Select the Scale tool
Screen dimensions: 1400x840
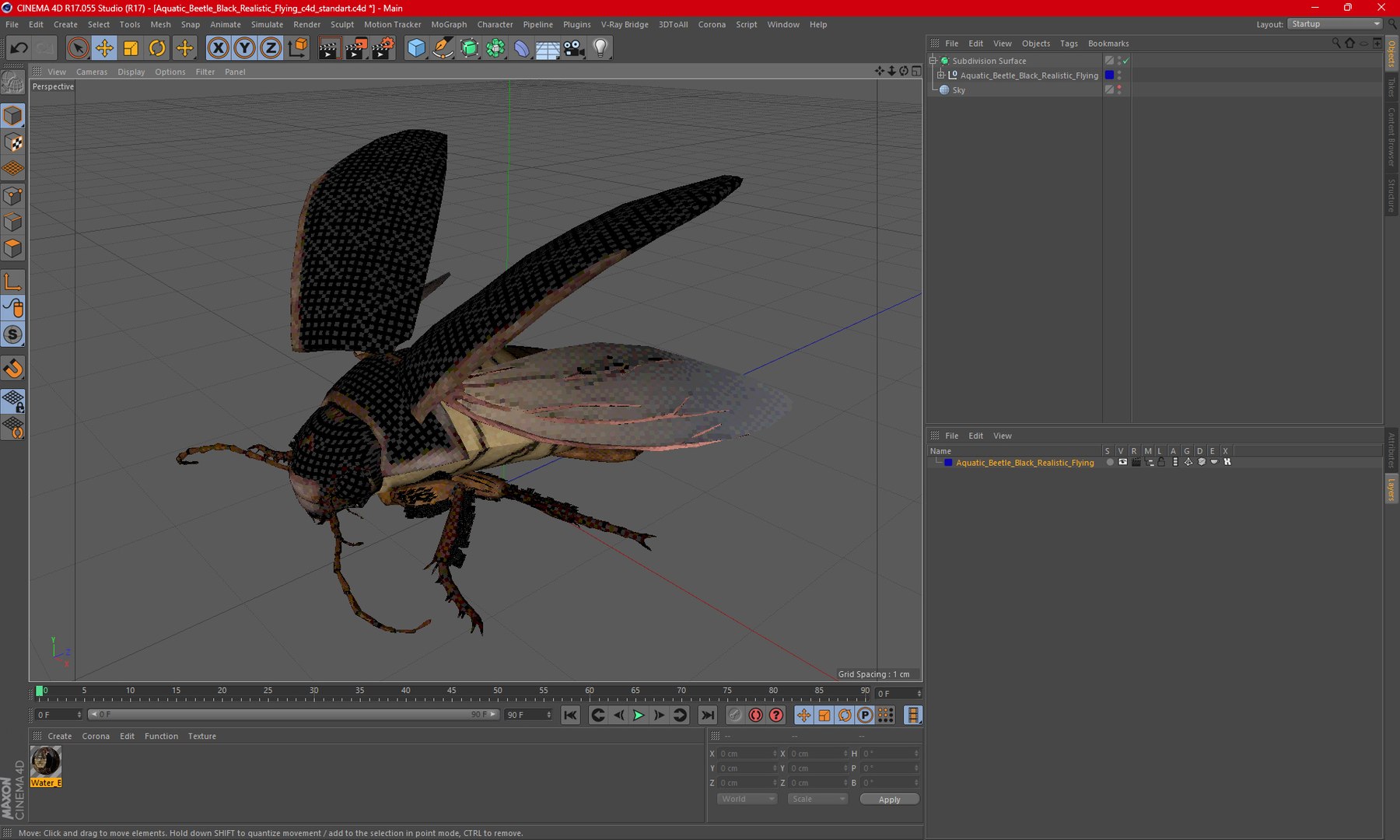click(x=131, y=48)
